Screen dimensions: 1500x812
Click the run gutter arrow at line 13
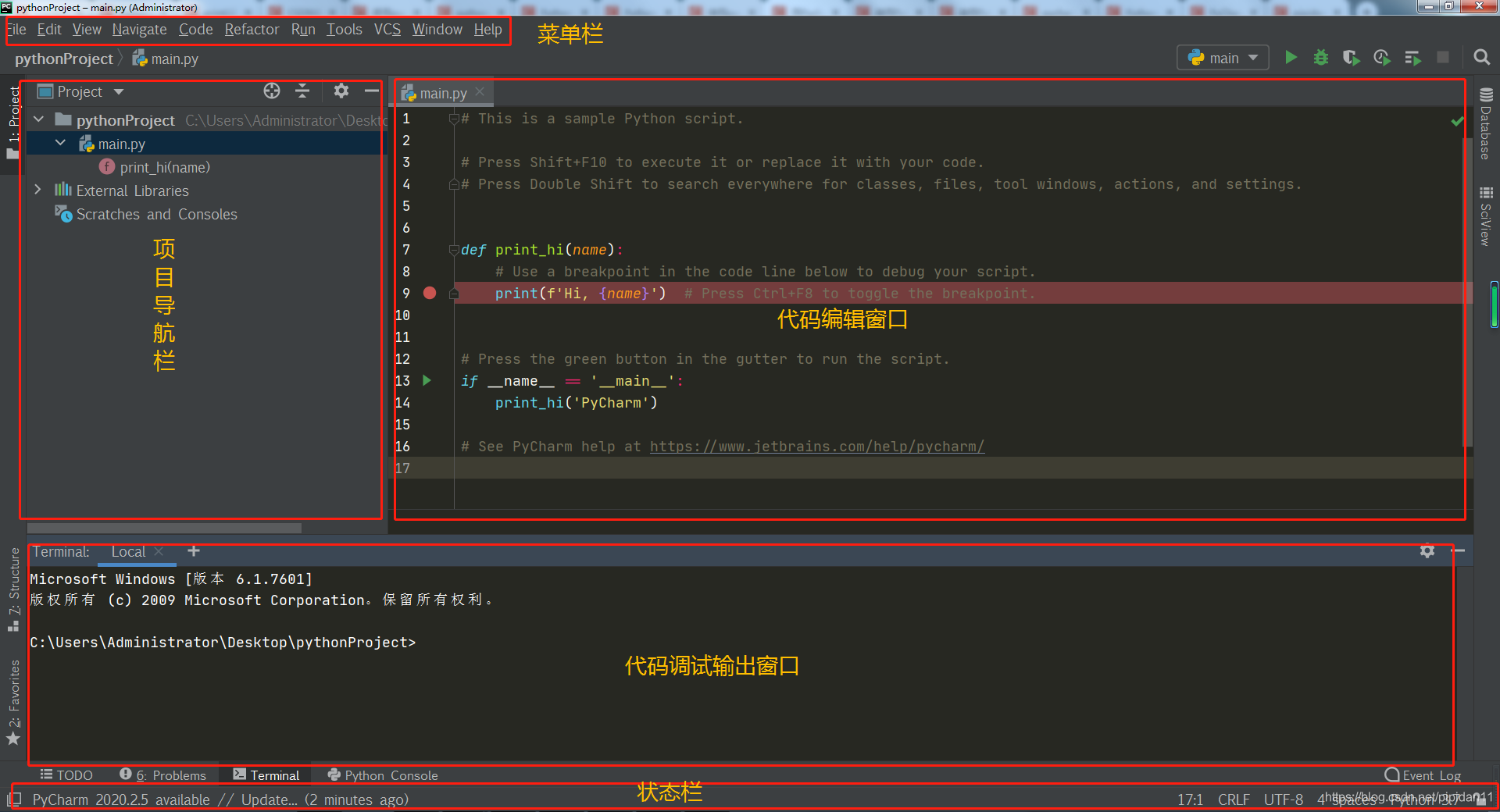click(x=427, y=380)
